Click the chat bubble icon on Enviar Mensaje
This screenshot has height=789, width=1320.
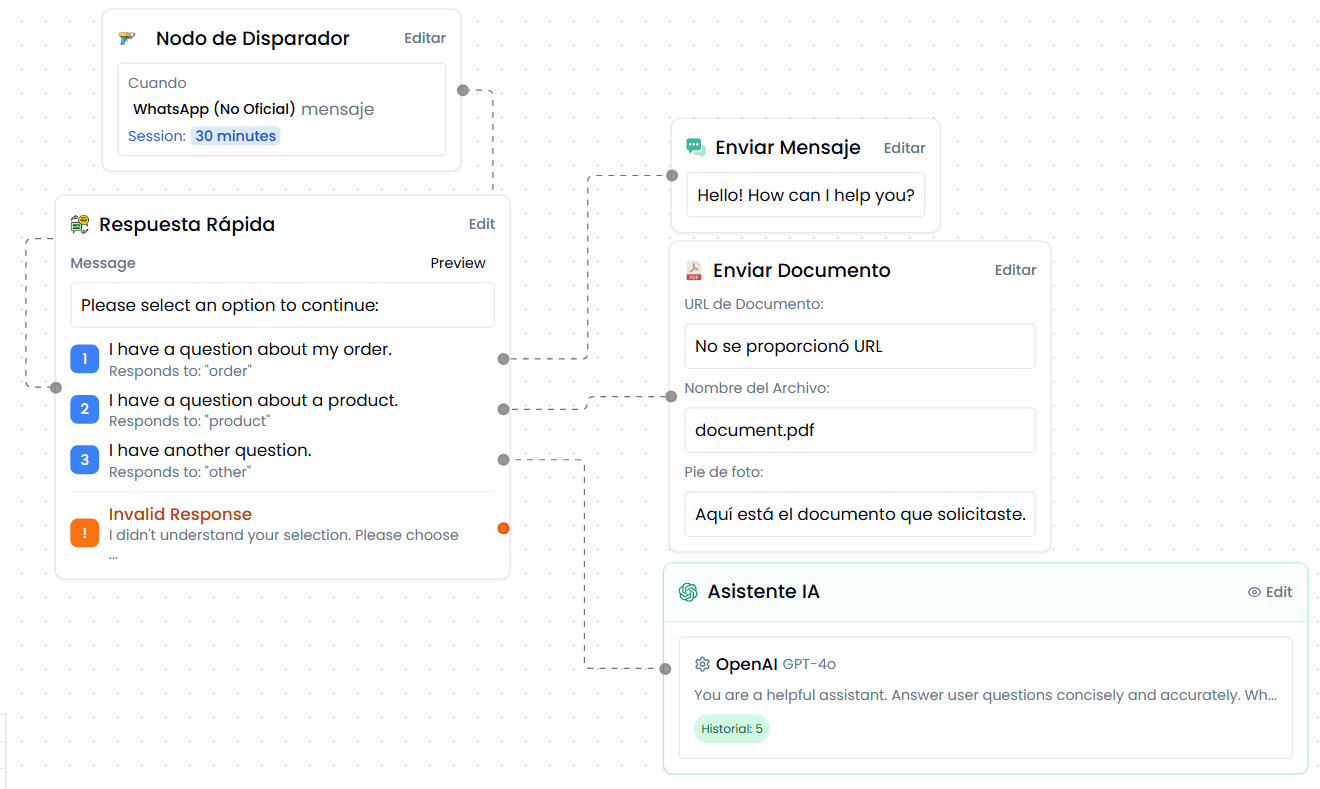point(695,148)
